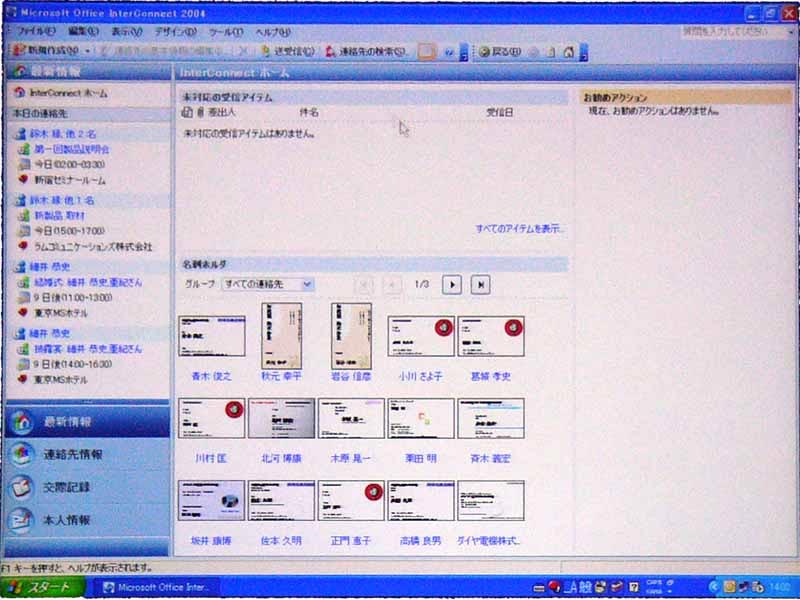
Task: Open the 編集 menu
Action: pos(83,32)
